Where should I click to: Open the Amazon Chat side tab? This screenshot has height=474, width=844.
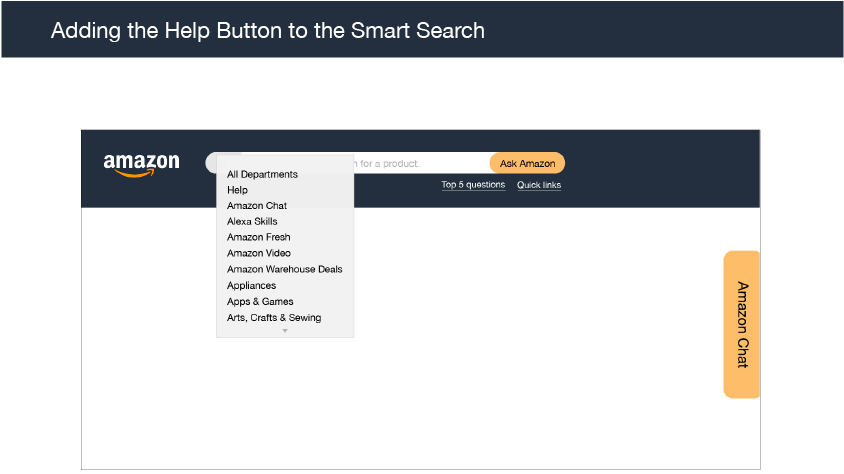tap(742, 324)
